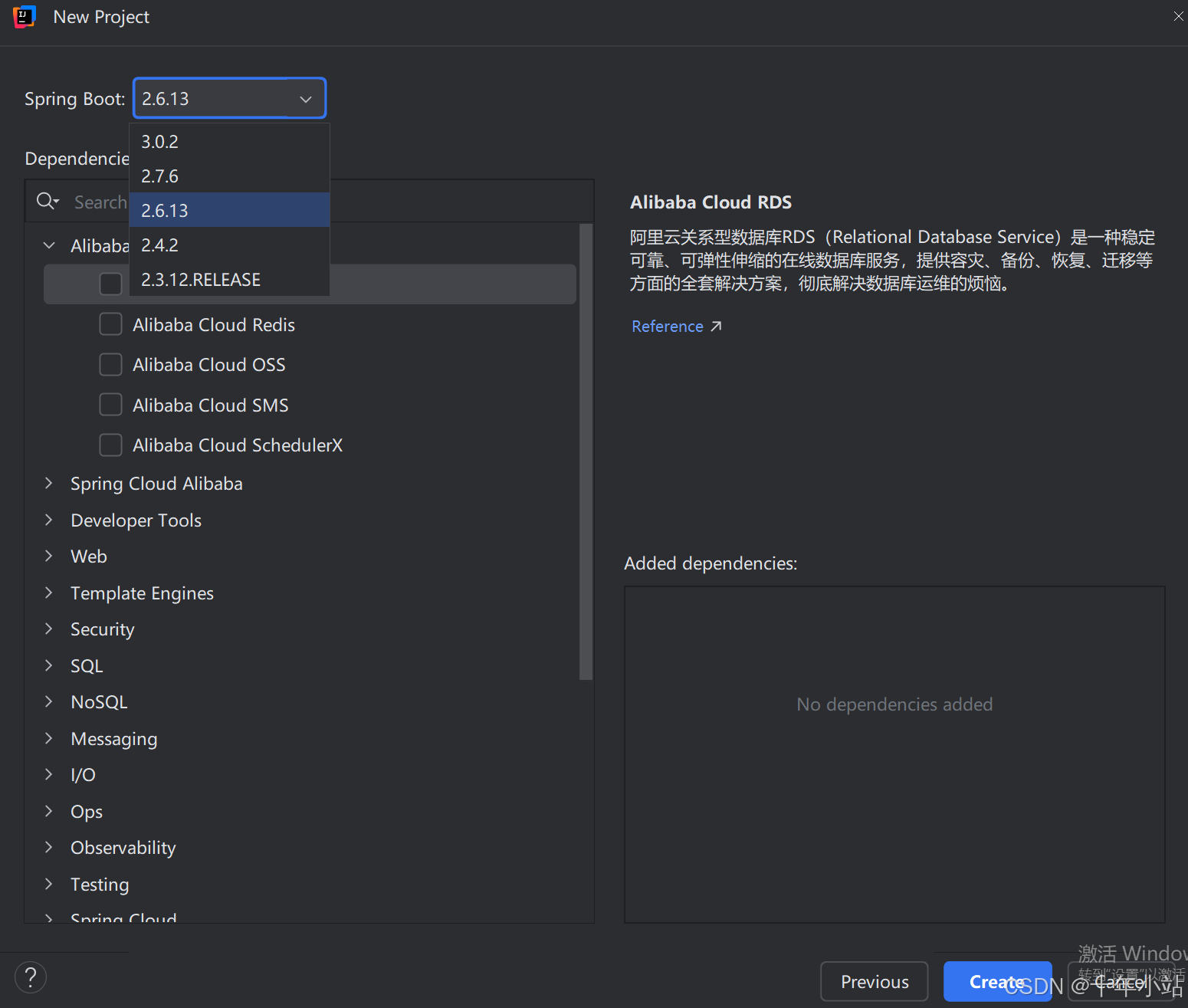The height and width of the screenshot is (1008, 1188).
Task: Select Spring Boot version 2.4.2
Action: [x=230, y=245]
